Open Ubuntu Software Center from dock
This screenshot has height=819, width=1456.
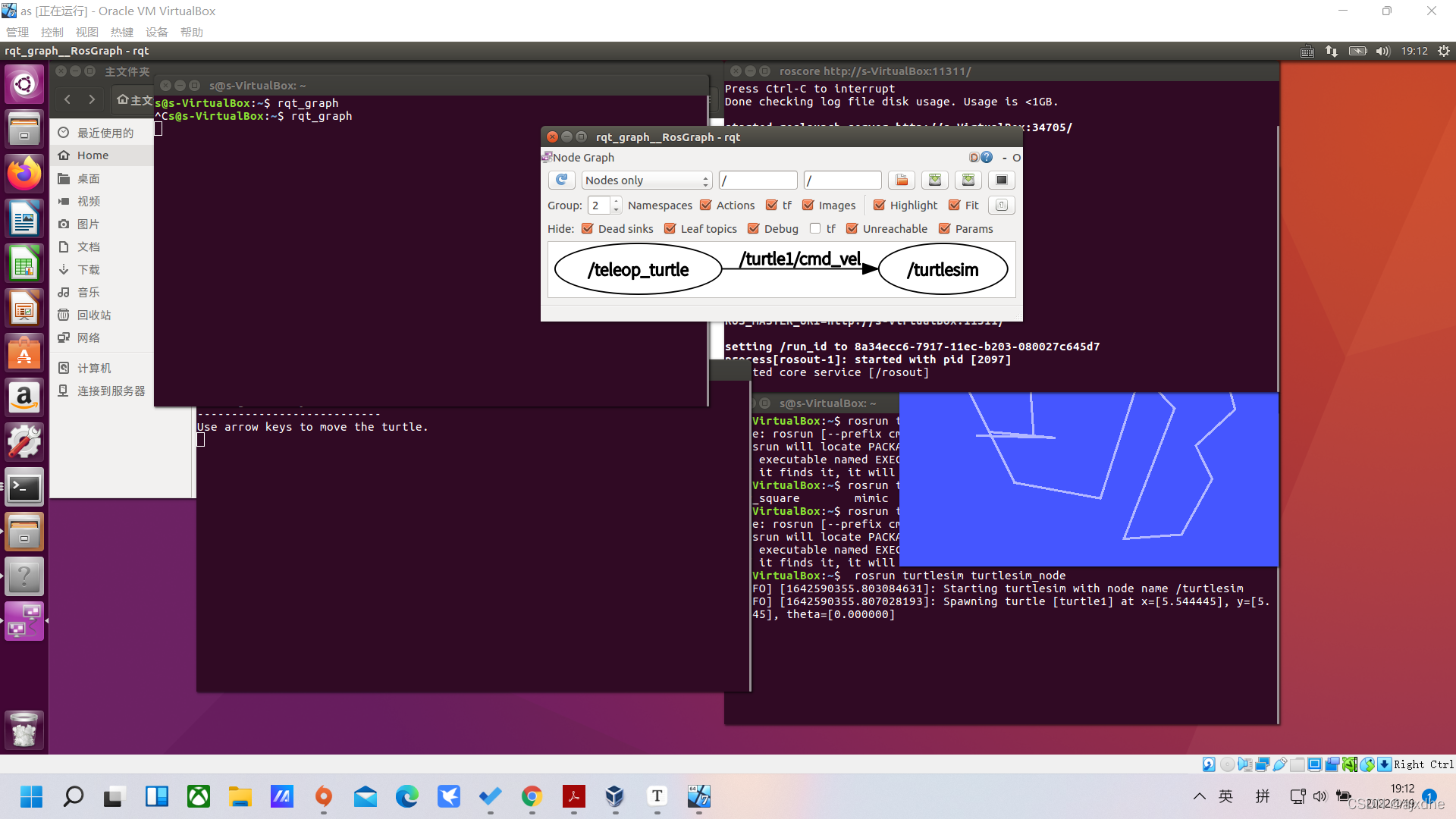point(24,353)
